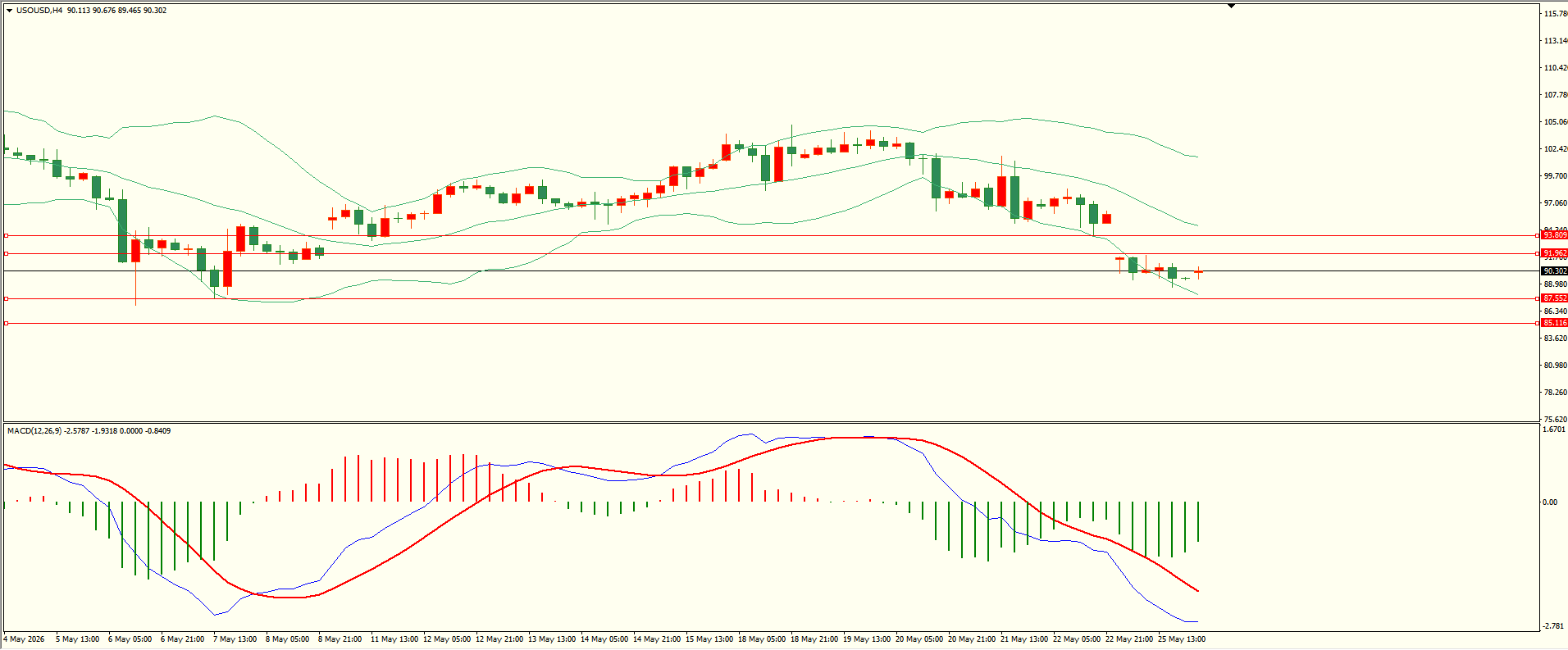Click the "13 May 13:00" time label
Image resolution: width=1568 pixels, height=650 pixels.
552,639
